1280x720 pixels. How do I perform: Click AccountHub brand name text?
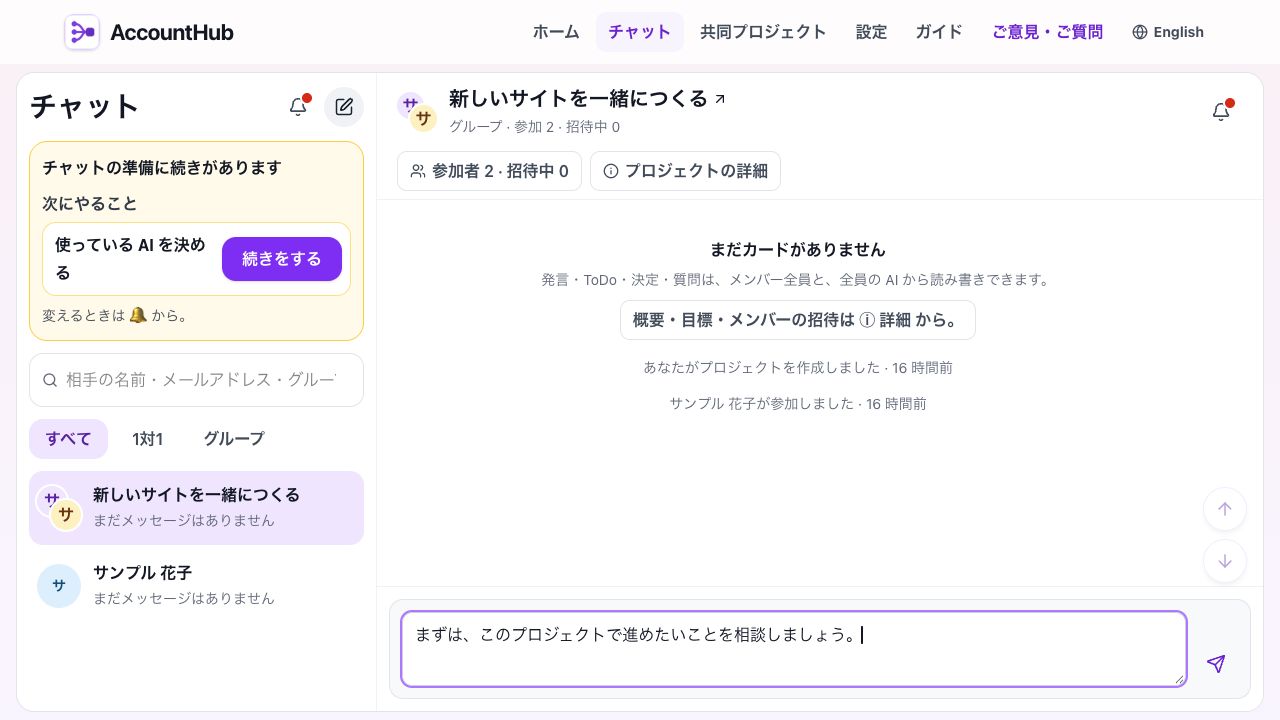pyautogui.click(x=172, y=32)
